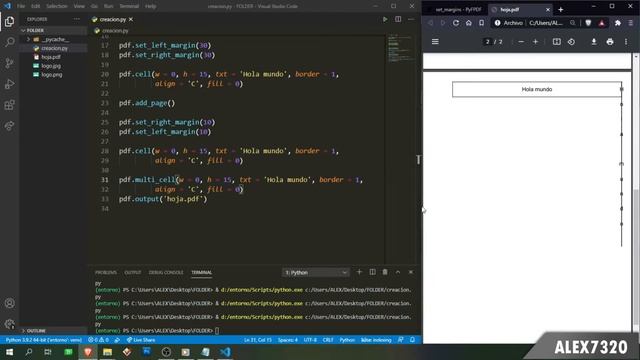The width and height of the screenshot is (640, 360).
Task: Open the Help menu
Action: (x=151, y=6)
